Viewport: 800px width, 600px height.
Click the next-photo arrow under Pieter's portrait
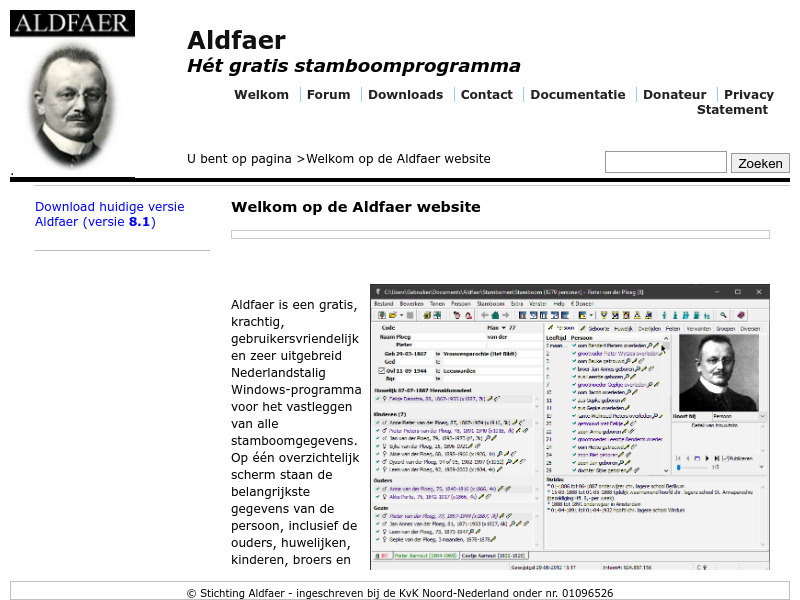[x=707, y=457]
